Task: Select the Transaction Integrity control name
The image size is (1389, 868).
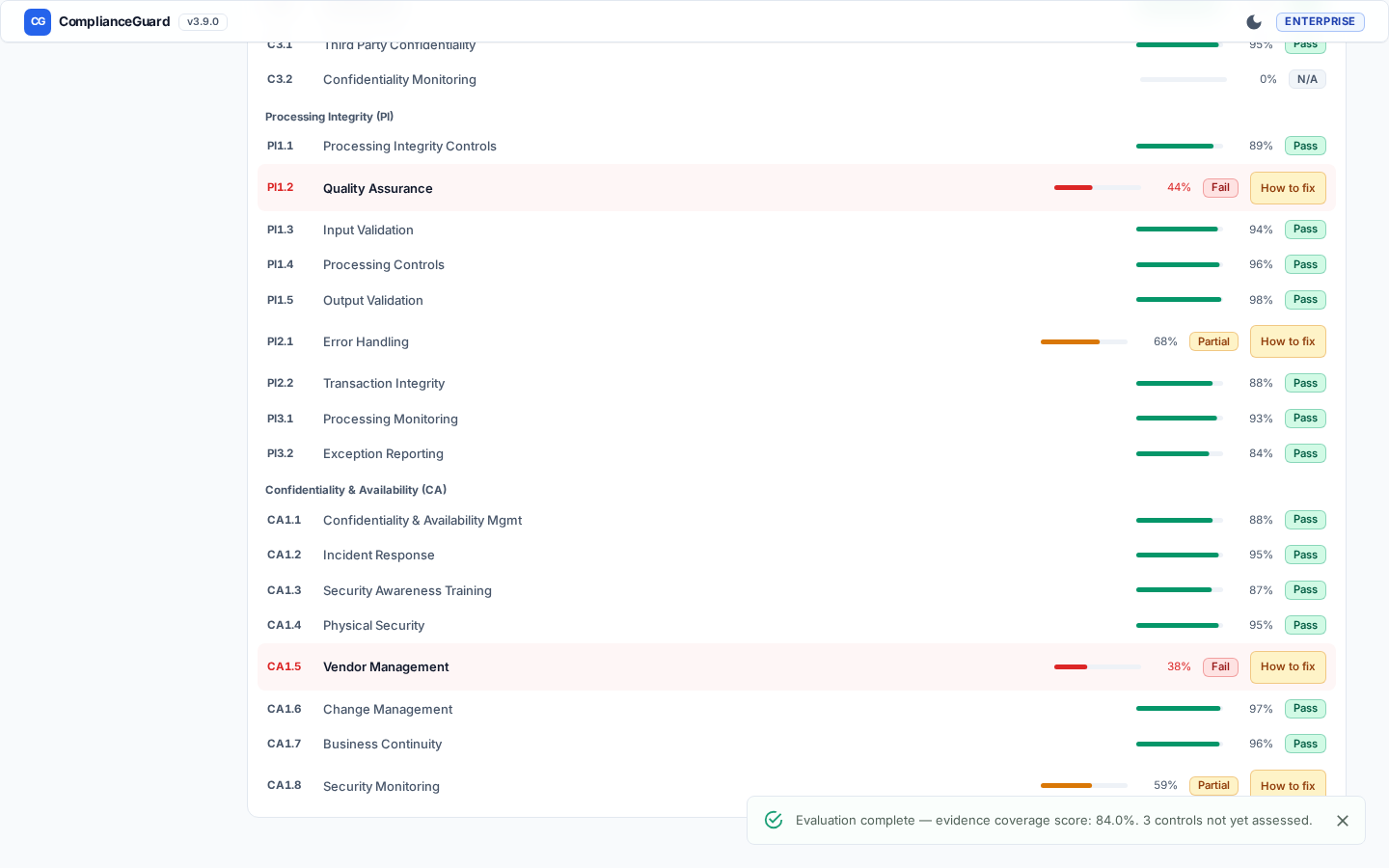Action: click(x=384, y=383)
